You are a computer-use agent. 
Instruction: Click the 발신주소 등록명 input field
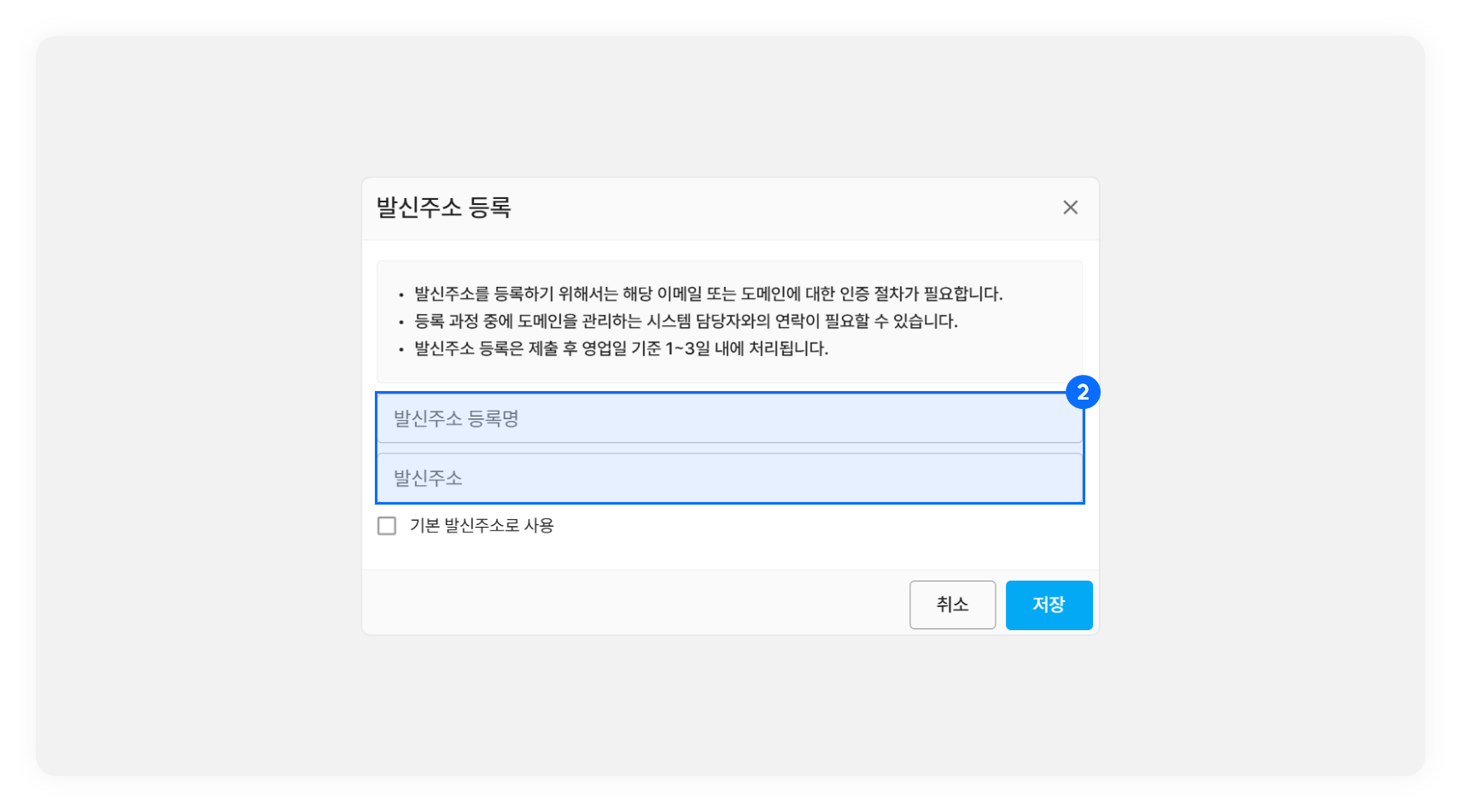(x=729, y=418)
